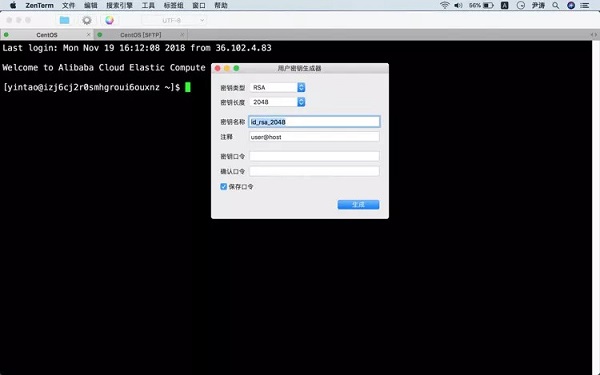
Task: Open the 编辑 menu
Action: (x=91, y=5)
